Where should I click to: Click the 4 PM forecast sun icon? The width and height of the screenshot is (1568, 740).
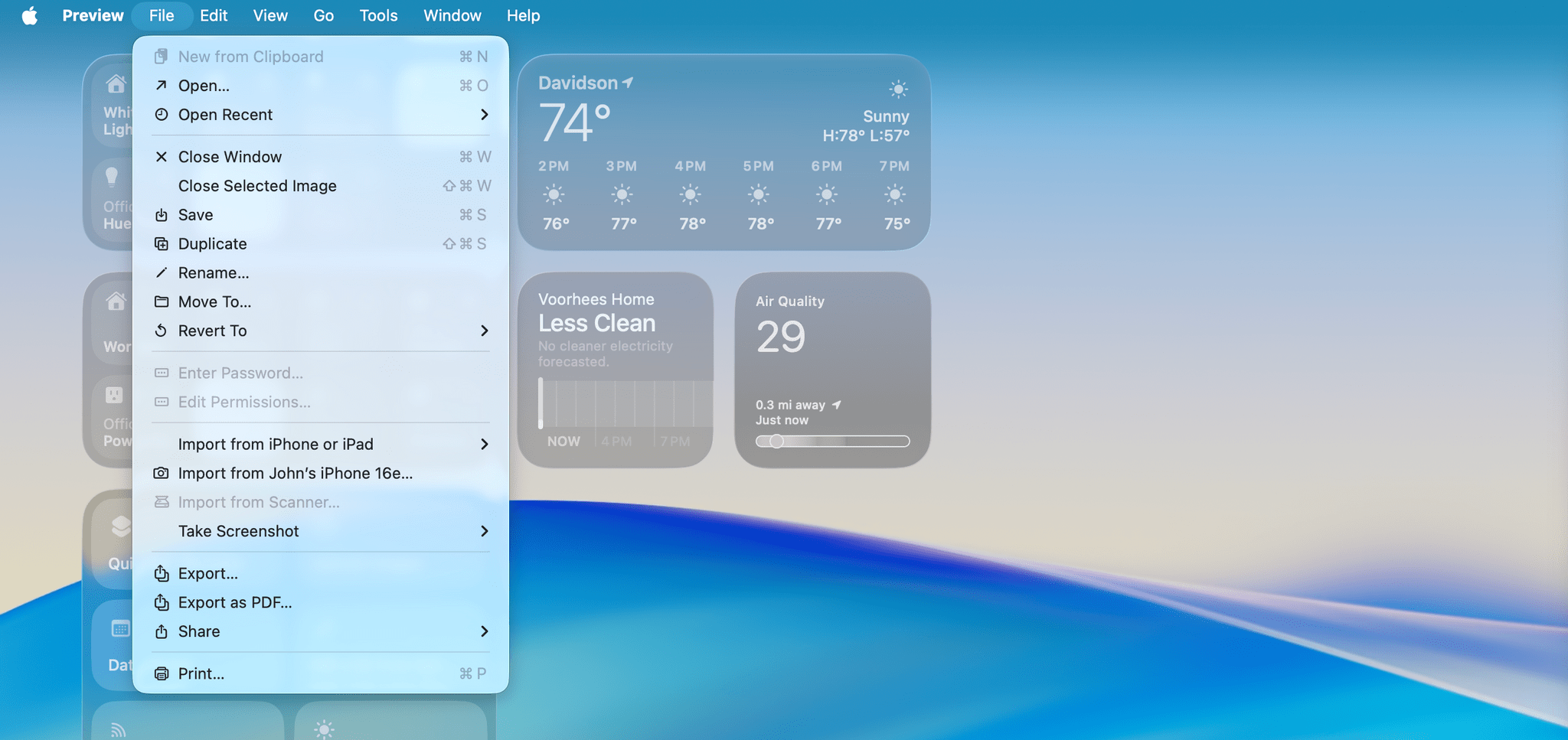click(x=691, y=194)
